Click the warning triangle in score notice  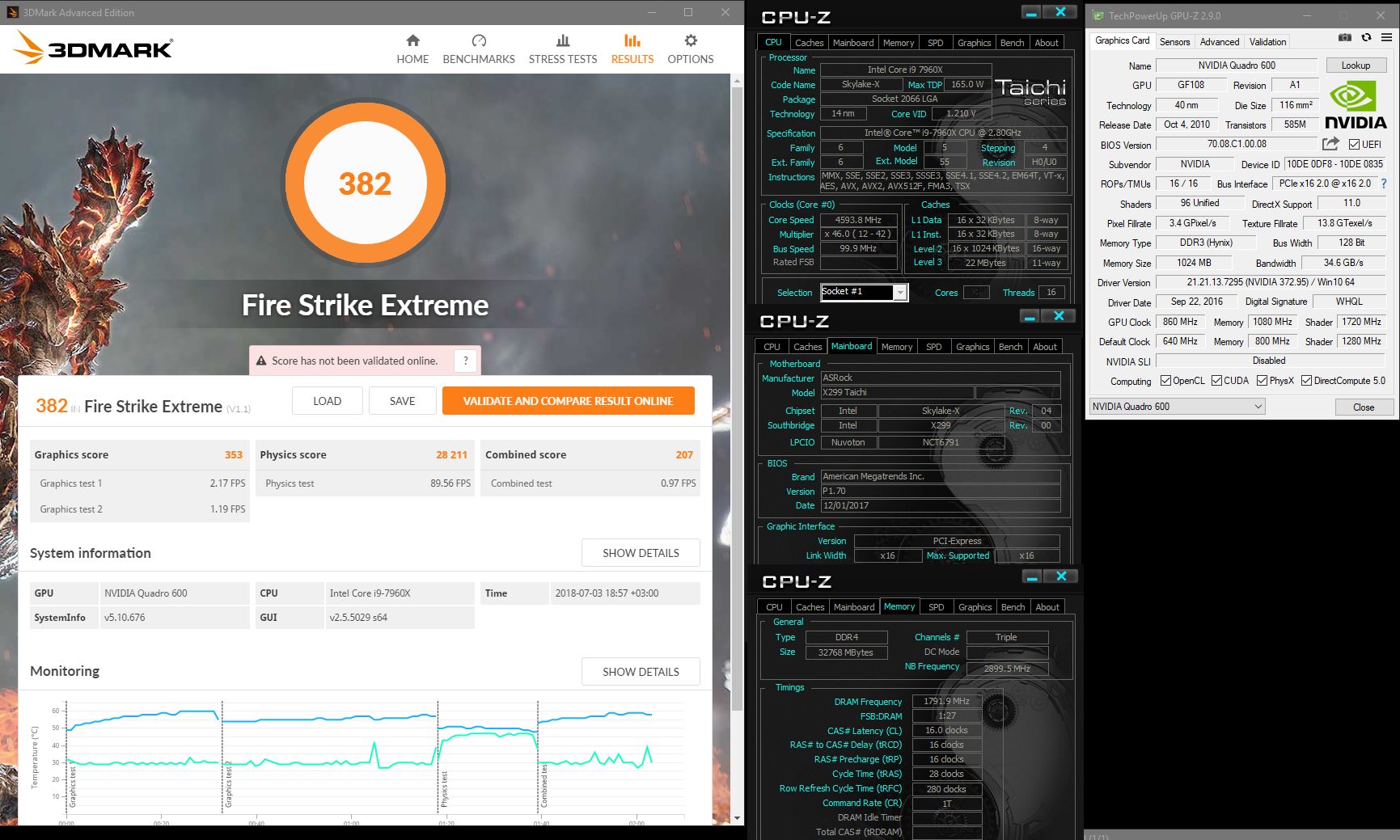(261, 361)
